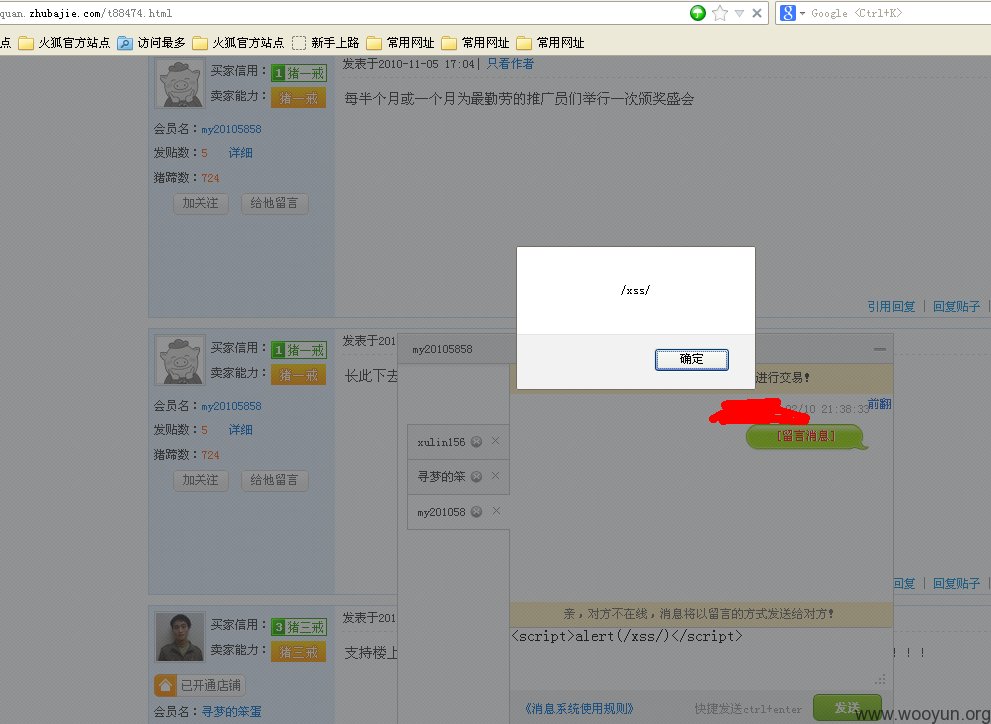Click the resize grip of the chat text box
This screenshot has width=991, height=724.
click(x=880, y=680)
